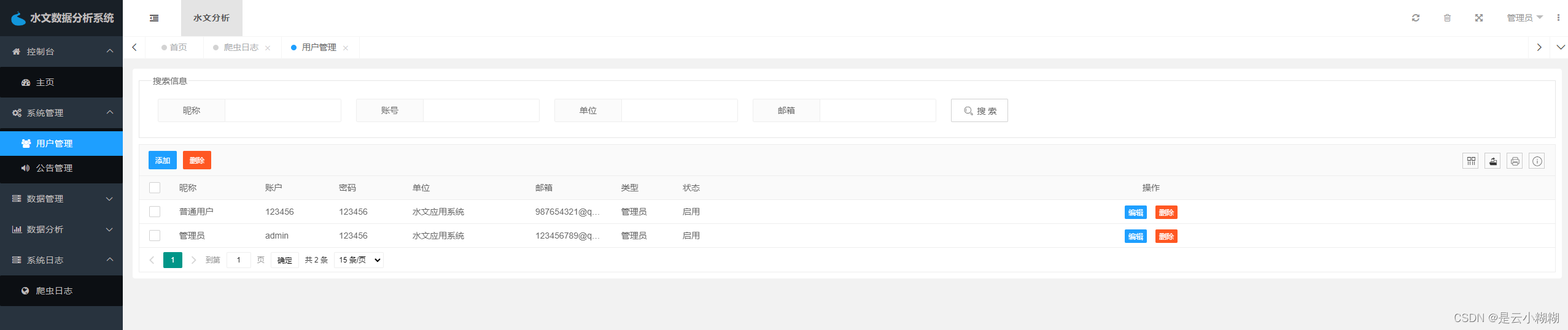Click the export table icon
Screen dimensions: 1568x330
(1493, 161)
